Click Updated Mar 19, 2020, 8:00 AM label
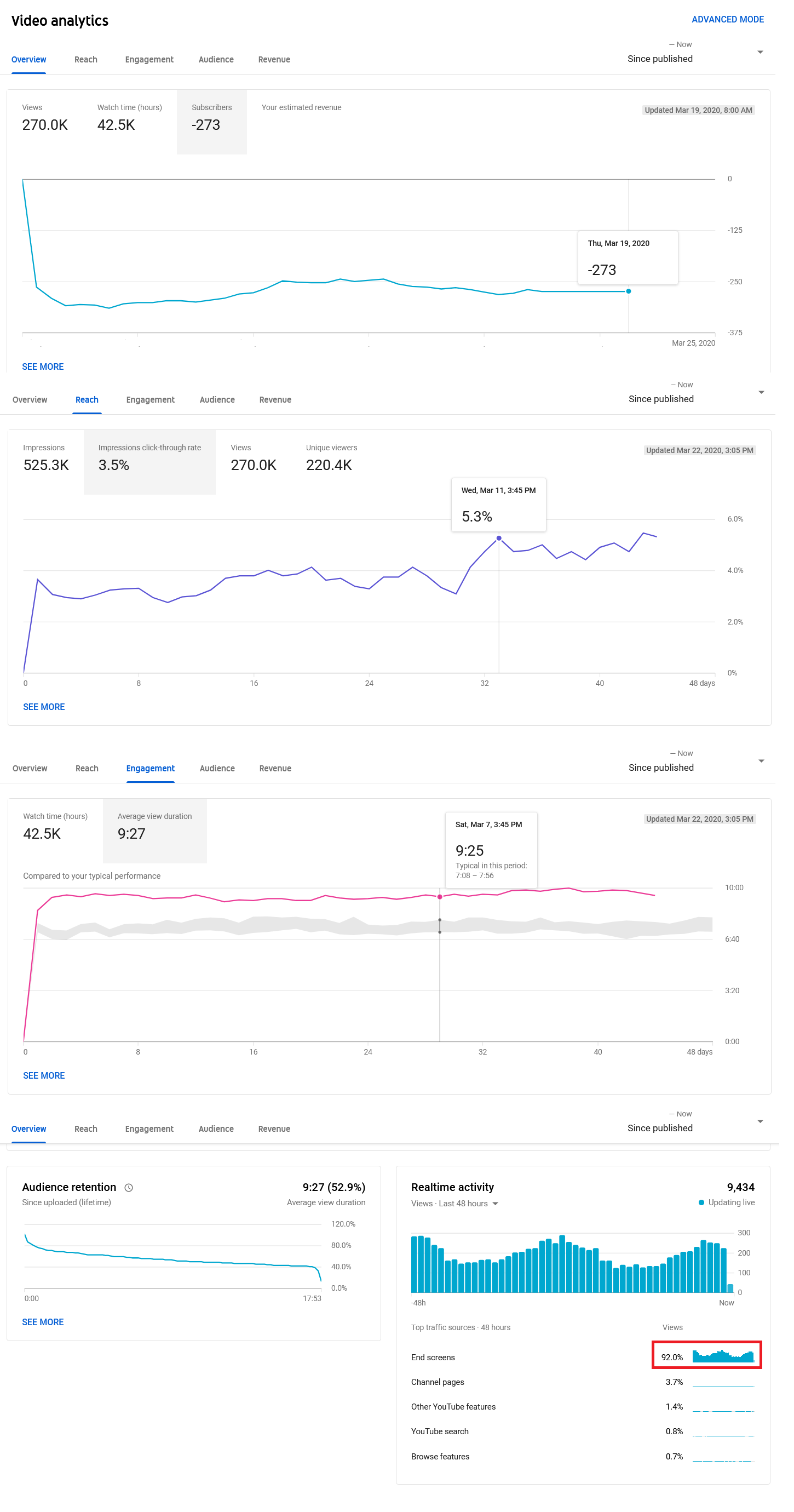 click(x=698, y=110)
